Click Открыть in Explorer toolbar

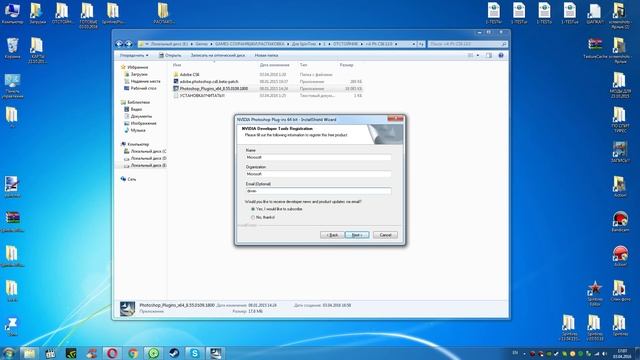pos(170,55)
